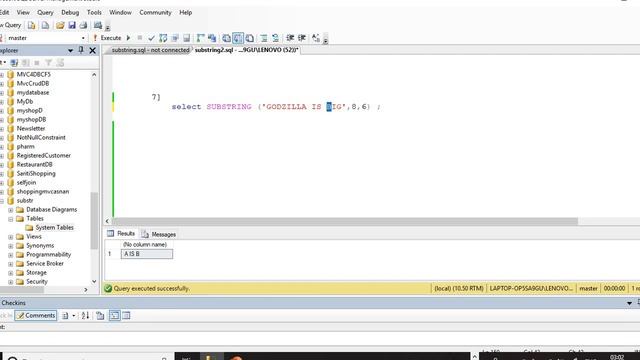Display the estimated execution plan icon
The image size is (640, 360).
coord(163,38)
